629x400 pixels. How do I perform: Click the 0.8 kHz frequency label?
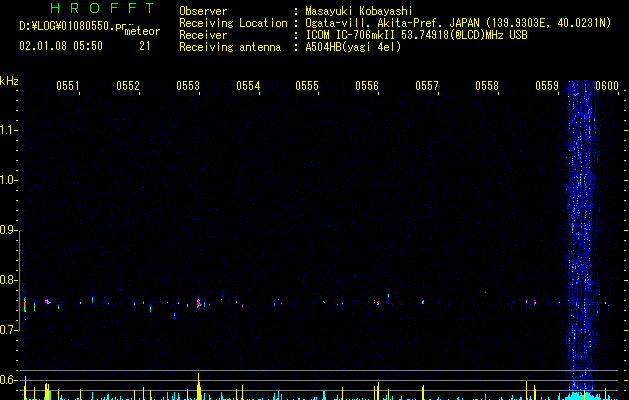click(8, 280)
